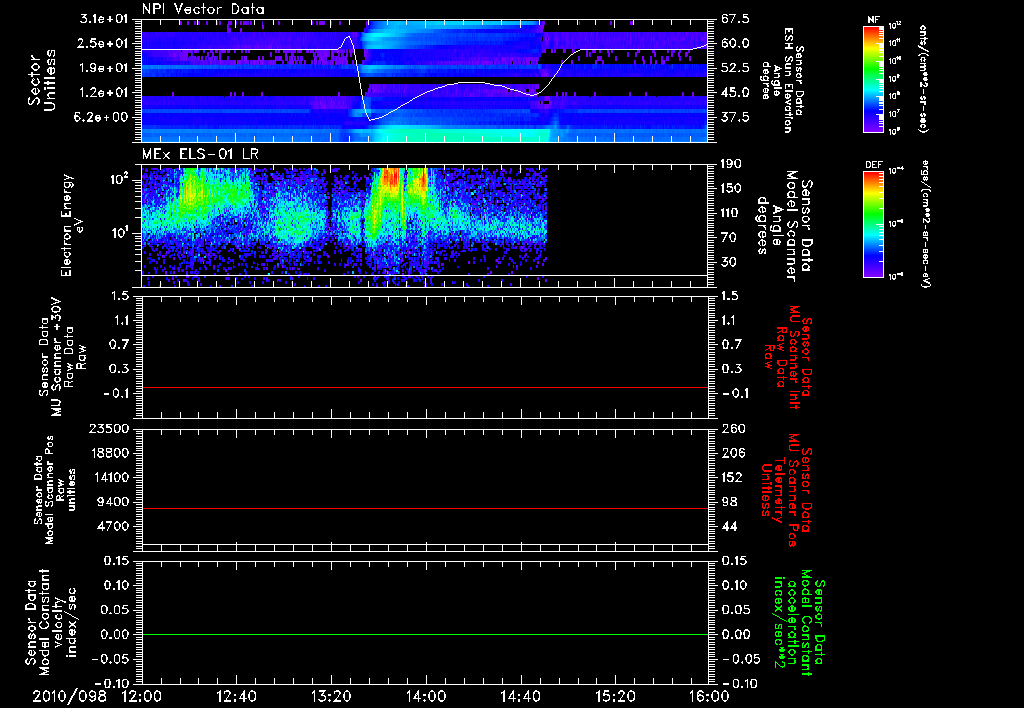Click the white sun elevation curve dip
This screenshot has width=1024, height=708.
(371, 119)
